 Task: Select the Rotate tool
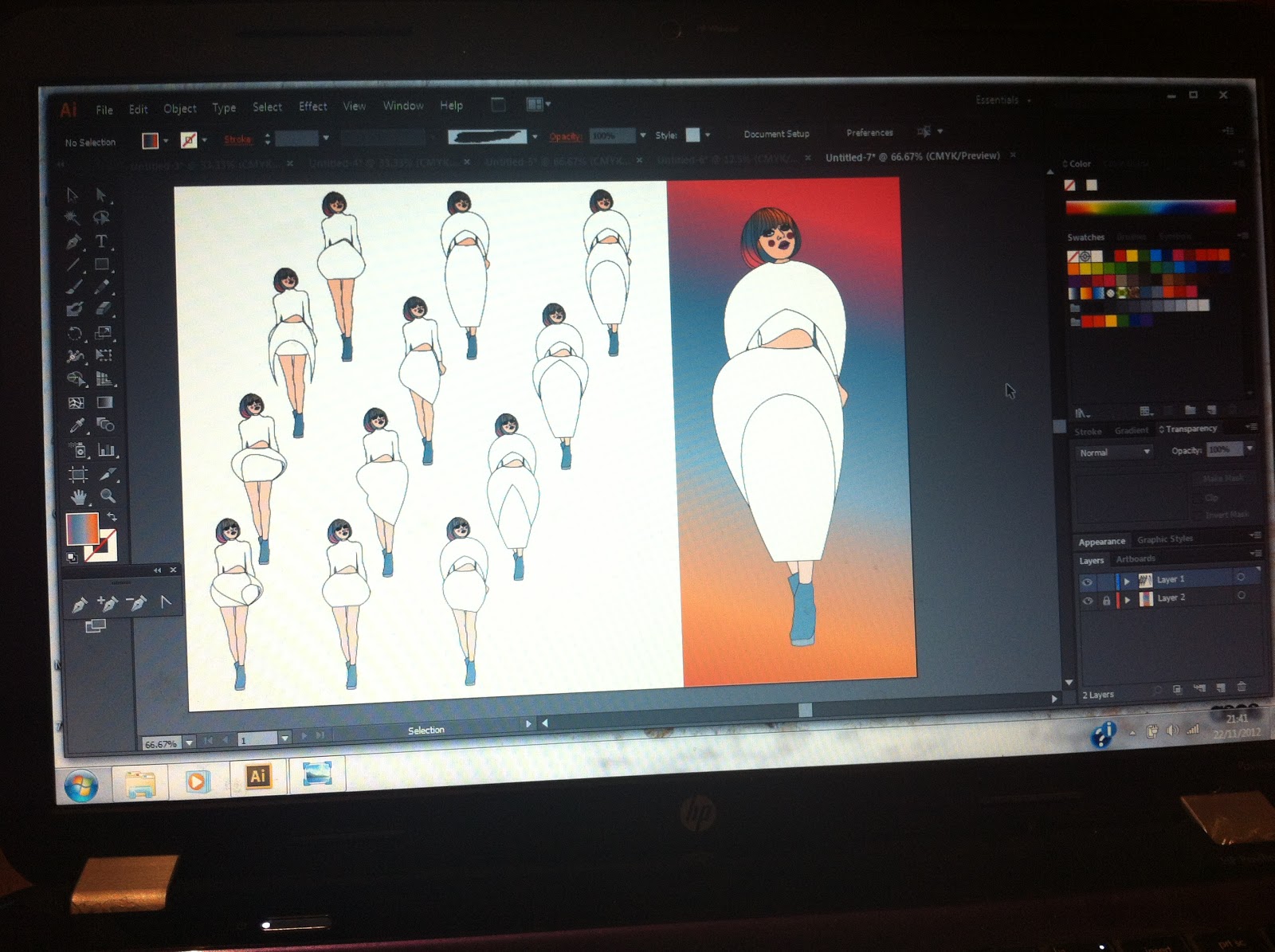coord(75,333)
